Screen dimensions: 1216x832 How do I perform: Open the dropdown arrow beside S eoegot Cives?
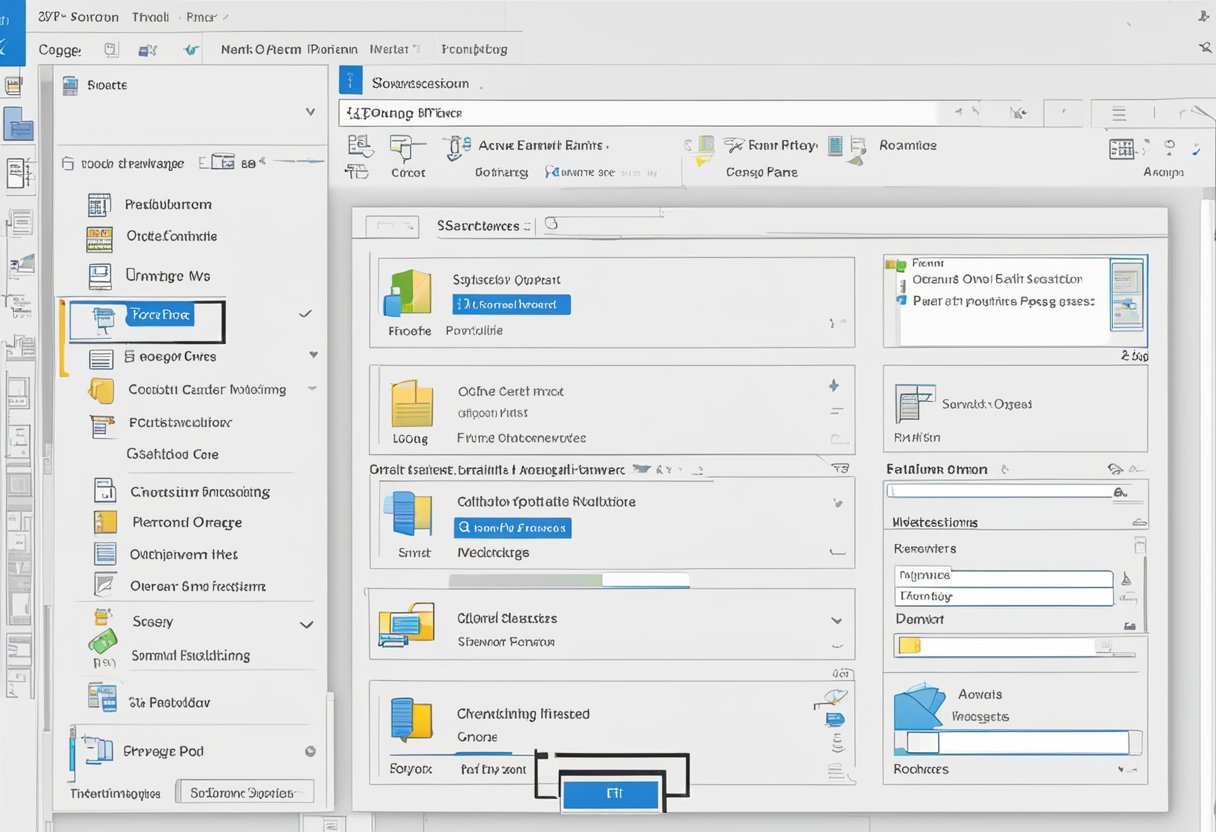tap(313, 355)
